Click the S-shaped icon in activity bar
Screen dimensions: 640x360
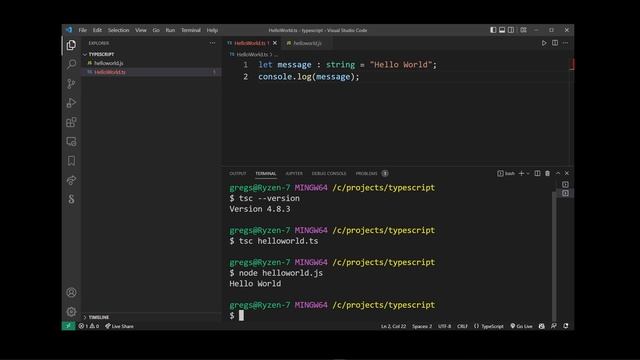point(71,199)
